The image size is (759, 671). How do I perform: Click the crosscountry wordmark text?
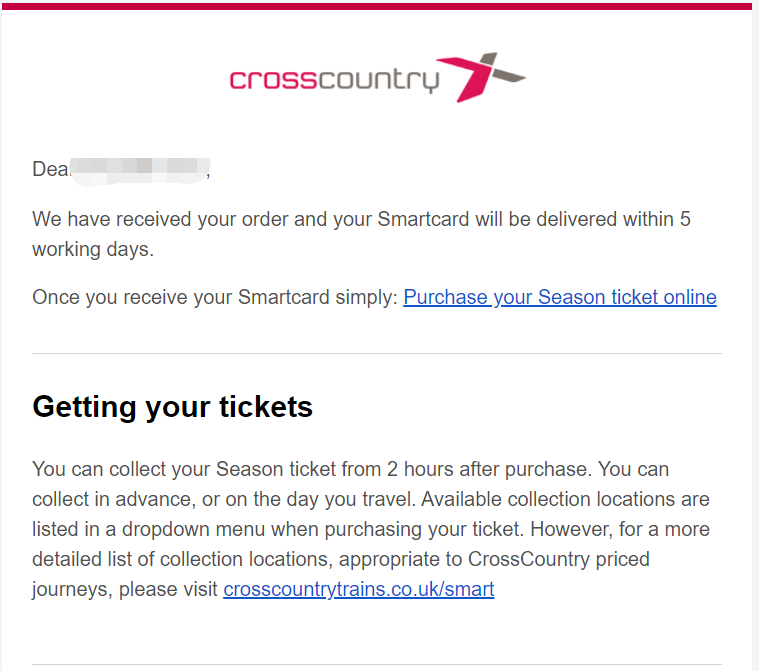(x=334, y=80)
